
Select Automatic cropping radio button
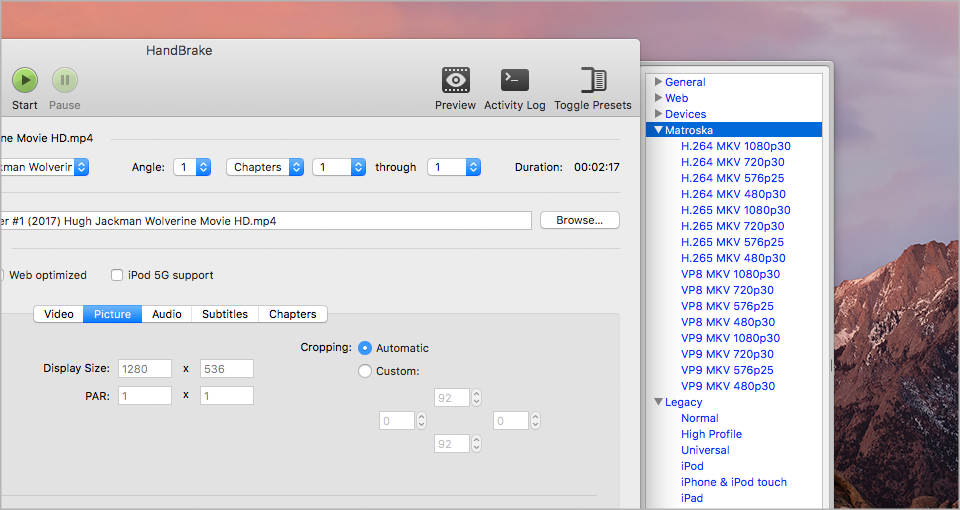coord(365,348)
